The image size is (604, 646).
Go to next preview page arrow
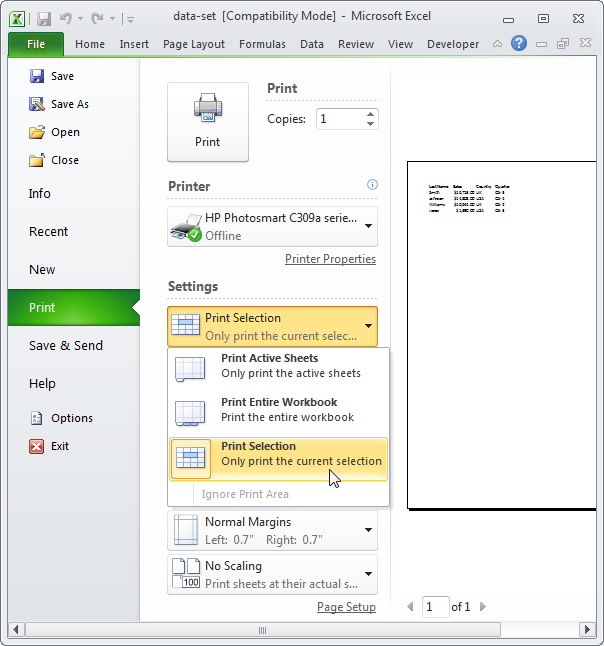(483, 606)
